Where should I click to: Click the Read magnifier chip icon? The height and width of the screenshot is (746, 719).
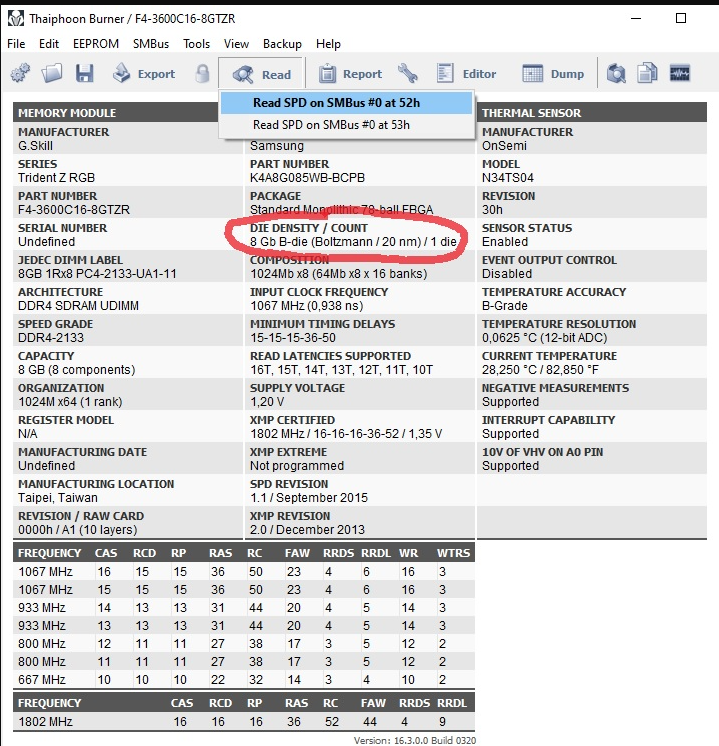point(243,74)
